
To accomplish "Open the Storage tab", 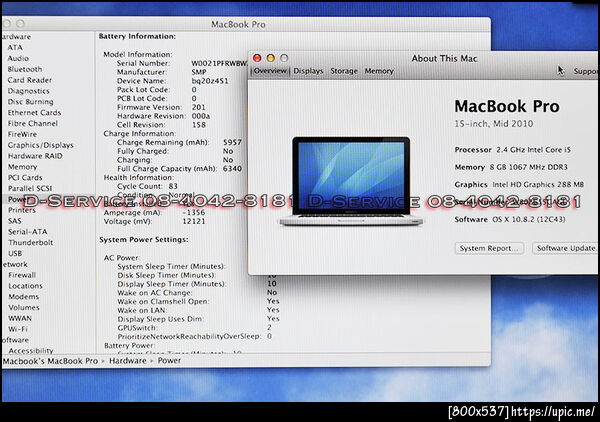I will tap(344, 71).
